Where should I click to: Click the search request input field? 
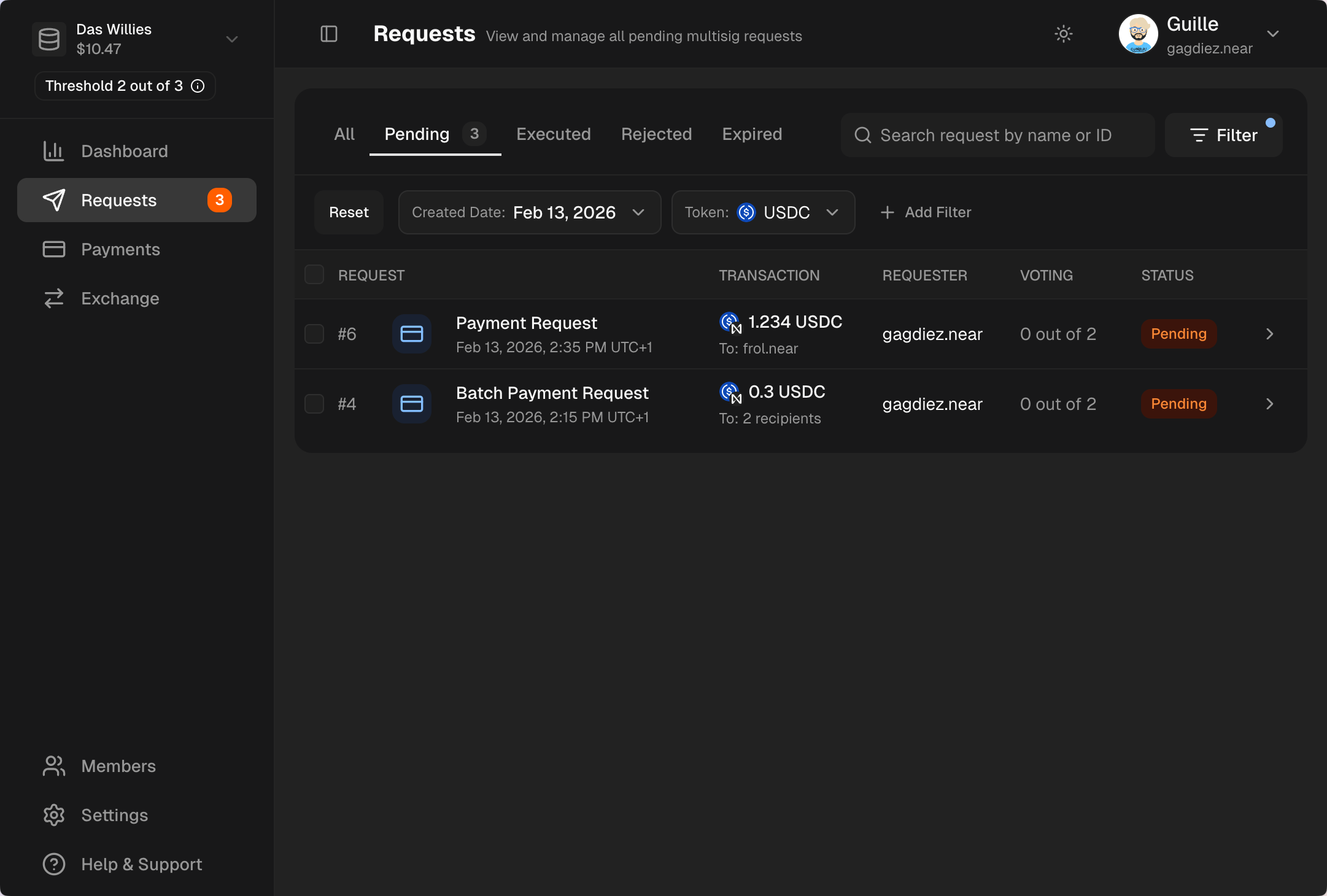point(997,135)
